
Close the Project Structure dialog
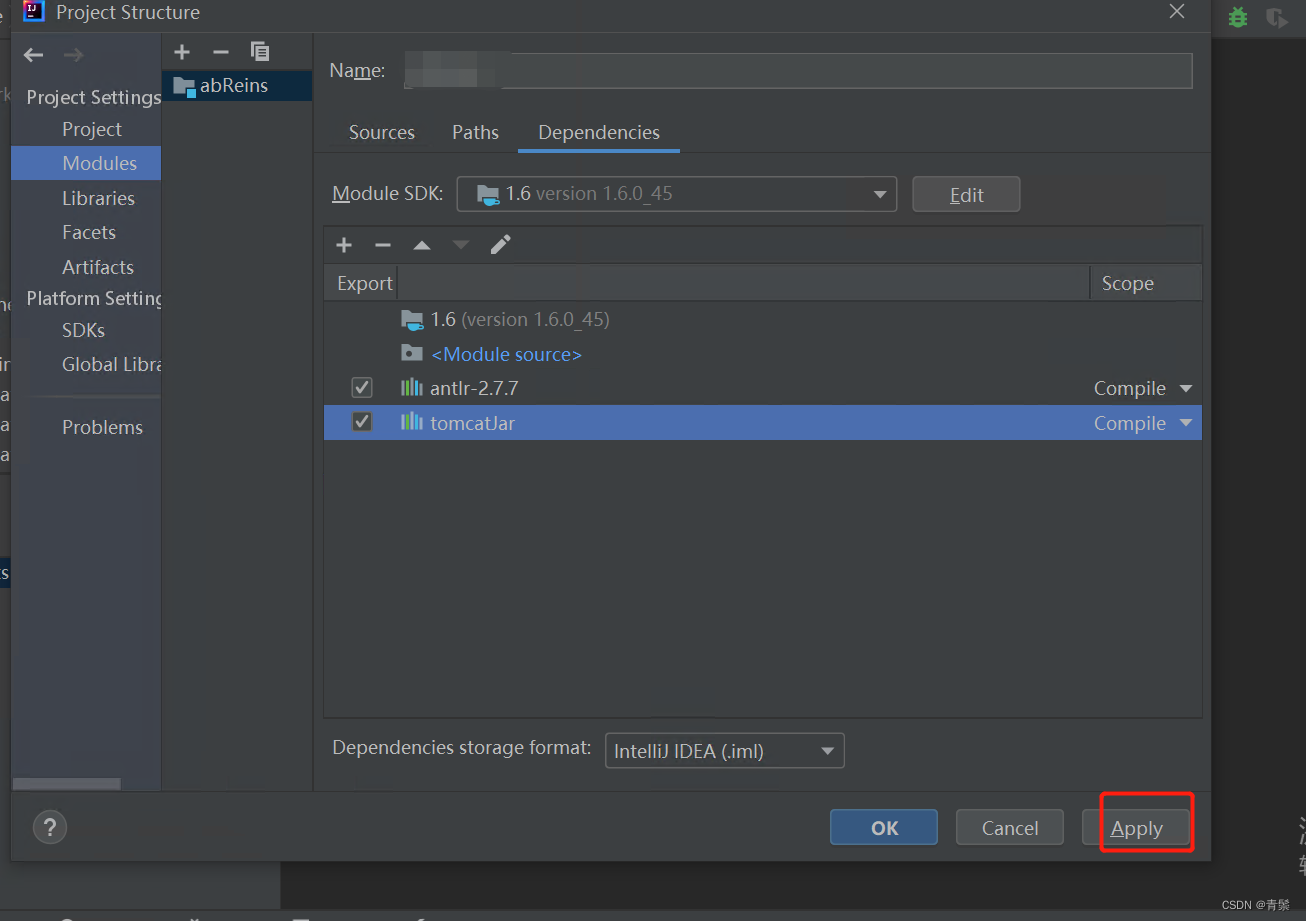[1177, 12]
